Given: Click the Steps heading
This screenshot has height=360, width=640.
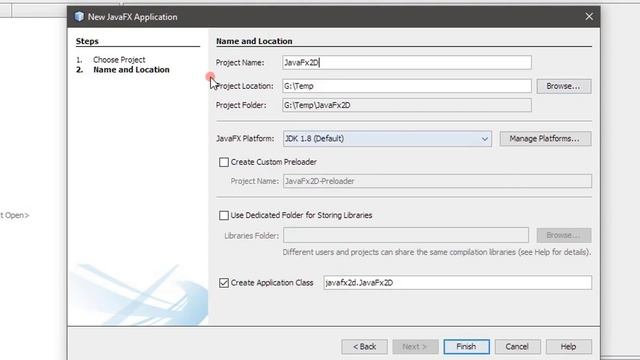Looking at the screenshot, I should coord(87,41).
